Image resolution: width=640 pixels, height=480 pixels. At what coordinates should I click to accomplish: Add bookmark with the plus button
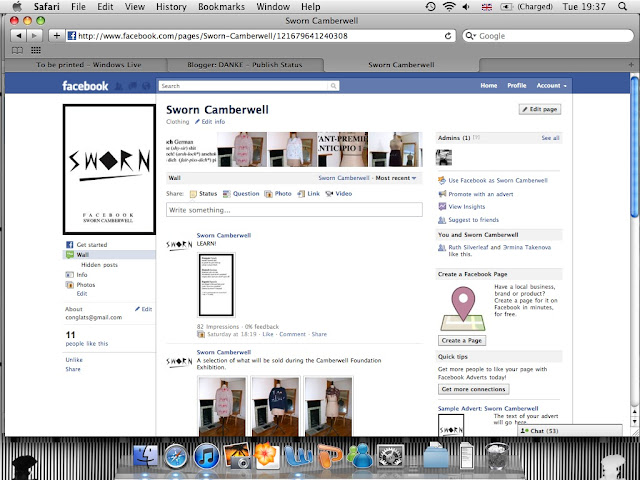(x=57, y=36)
